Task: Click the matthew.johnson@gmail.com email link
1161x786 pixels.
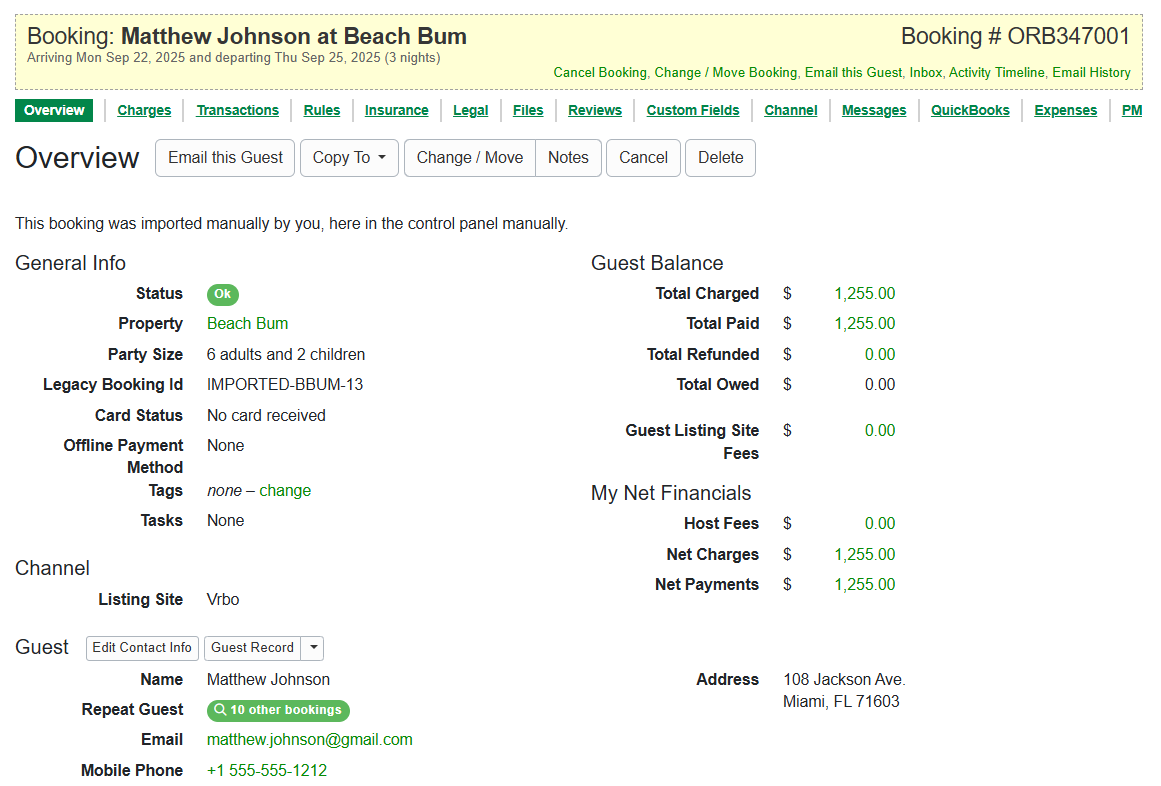Action: [309, 740]
